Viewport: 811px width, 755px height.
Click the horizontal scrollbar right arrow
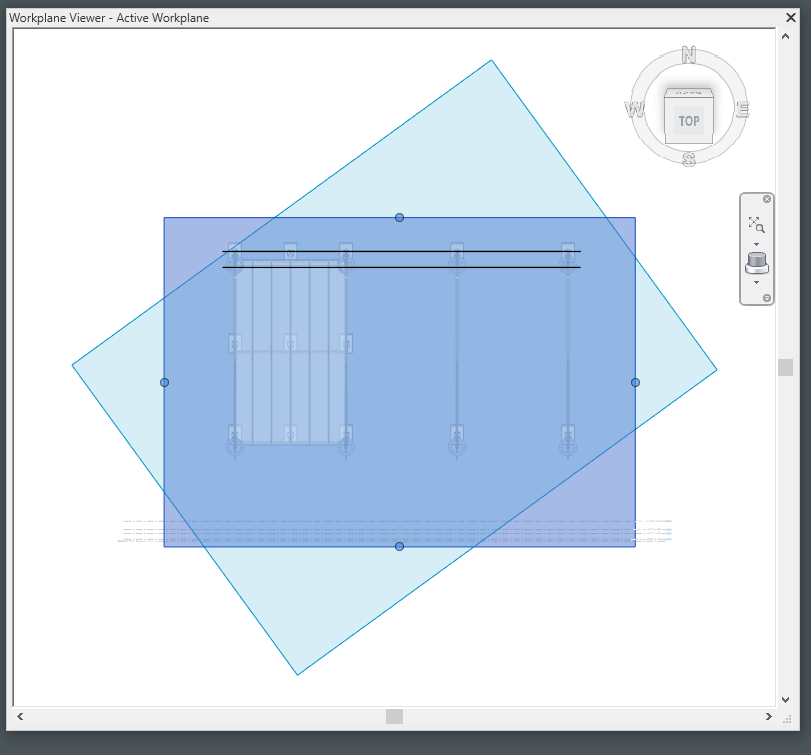(x=769, y=717)
